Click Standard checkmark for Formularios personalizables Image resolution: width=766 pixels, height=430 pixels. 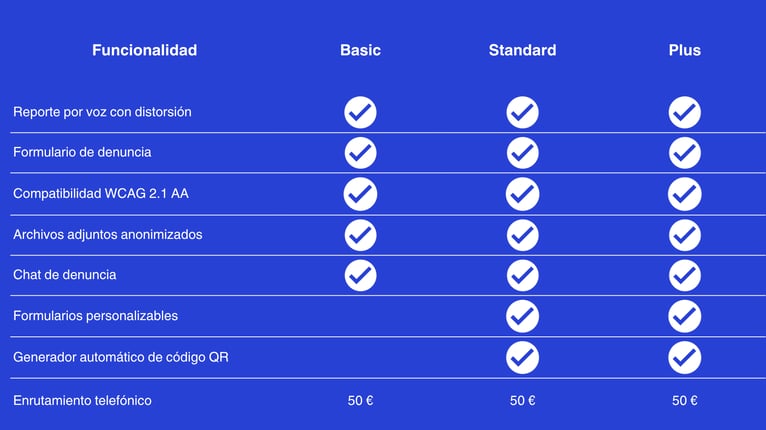(522, 316)
